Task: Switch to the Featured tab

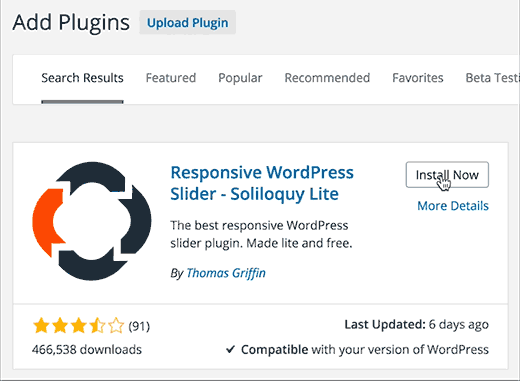Action: click(171, 78)
